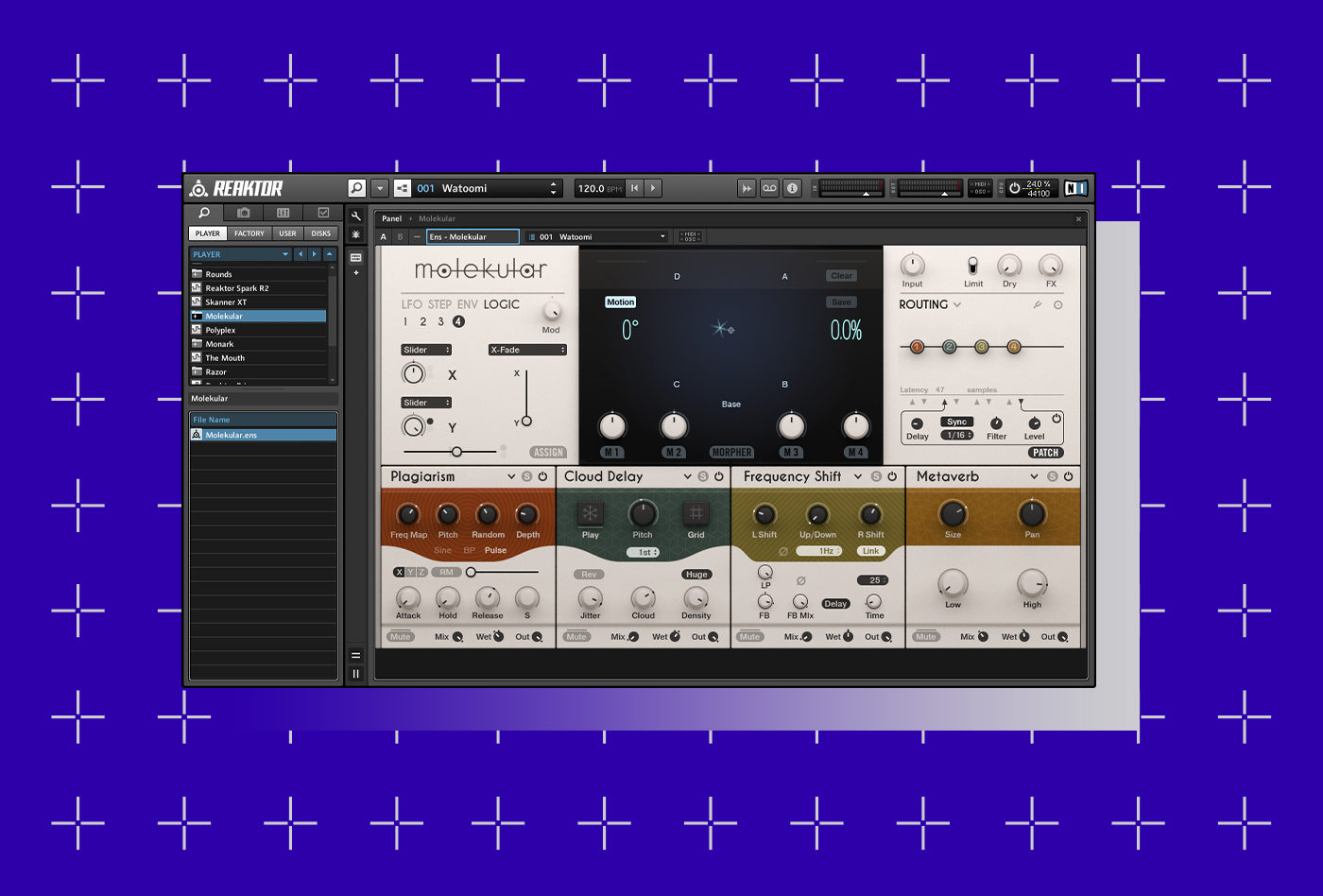The image size is (1323, 896).
Task: Click the tape recorder icon in toolbar
Action: click(769, 188)
